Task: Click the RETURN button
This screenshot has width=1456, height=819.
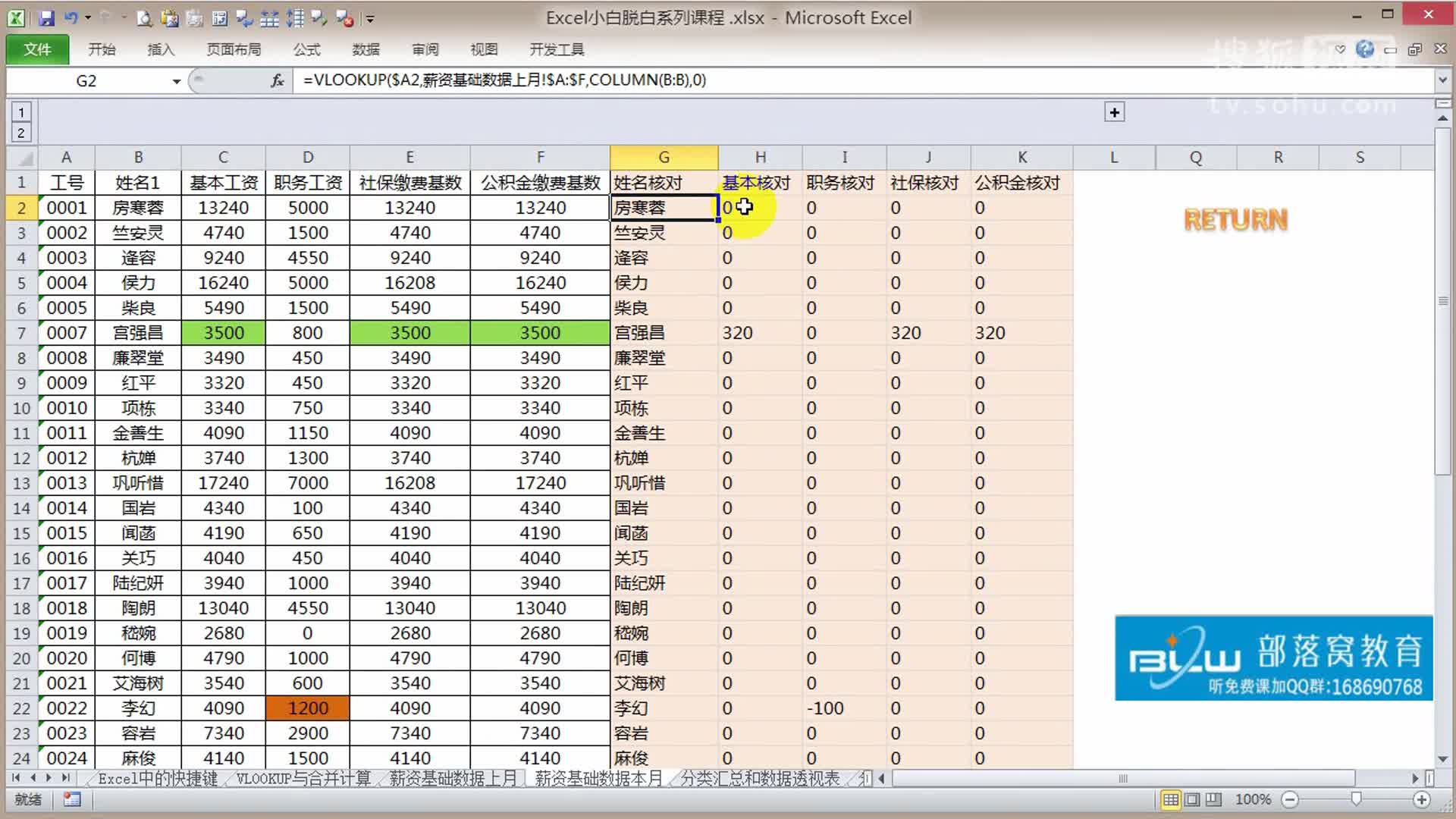Action: pyautogui.click(x=1235, y=220)
